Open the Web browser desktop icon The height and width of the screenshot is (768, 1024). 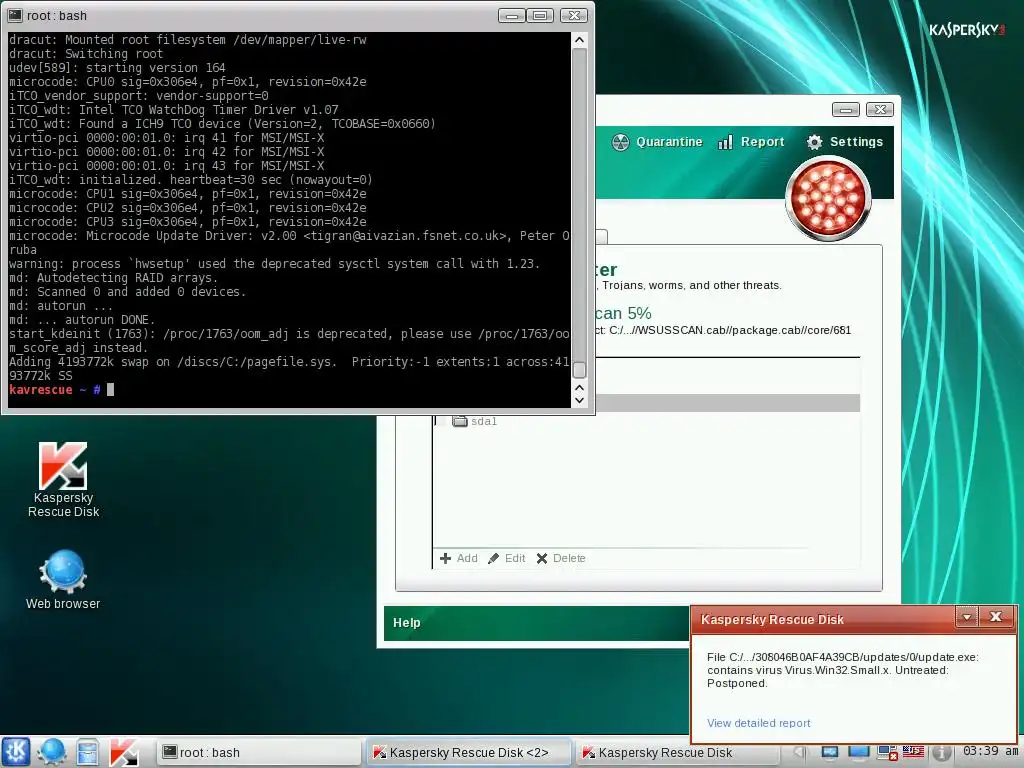pyautogui.click(x=63, y=581)
